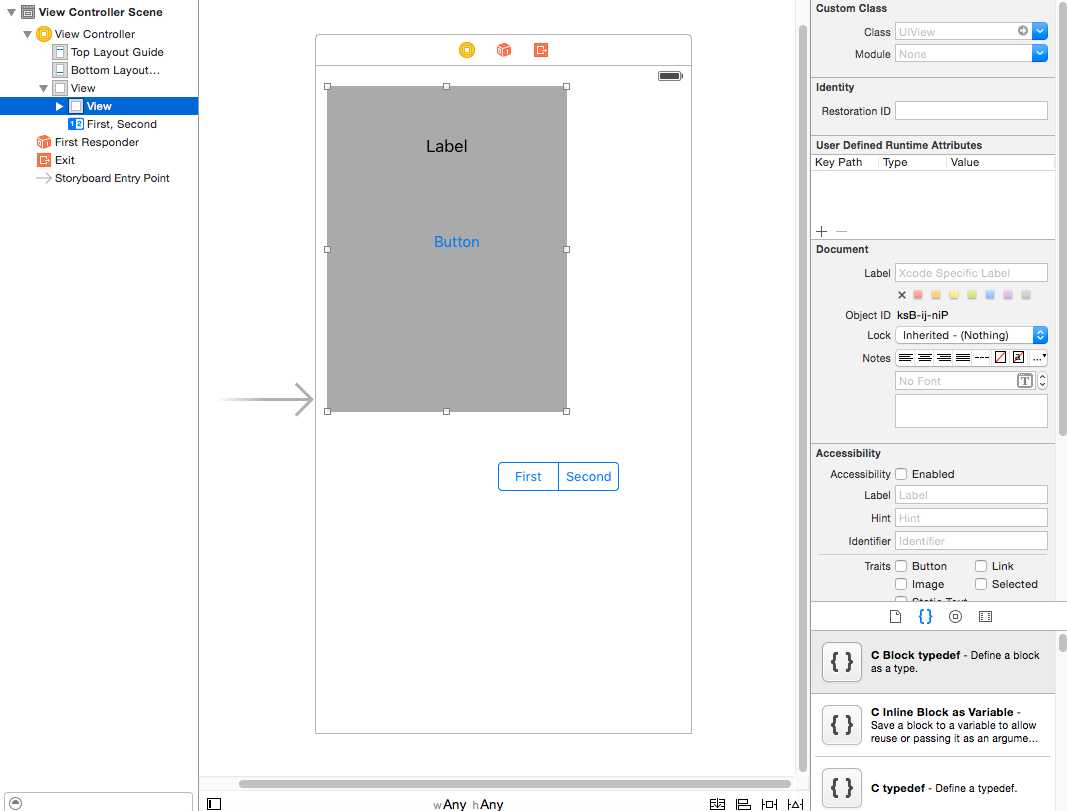Select First Responder in outline
Image resolution: width=1067 pixels, height=811 pixels.
(97, 142)
